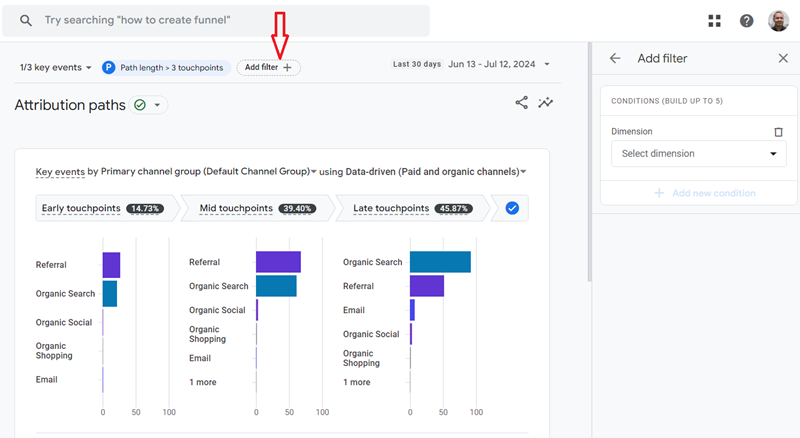The image size is (800, 438).
Task: Open the insights sparkline icon
Action: pyautogui.click(x=545, y=103)
